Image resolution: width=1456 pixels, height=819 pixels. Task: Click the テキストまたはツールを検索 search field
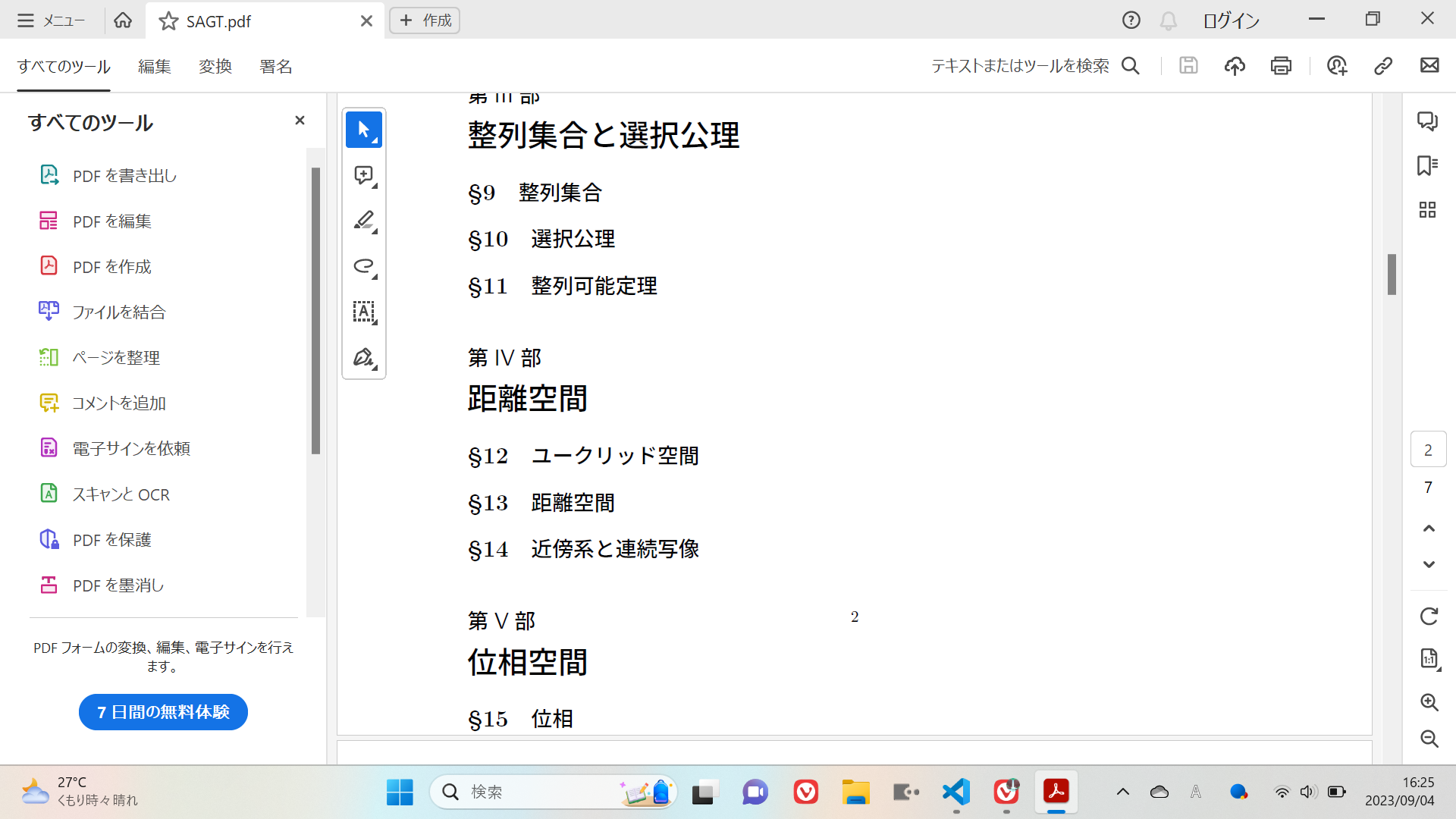(1035, 66)
